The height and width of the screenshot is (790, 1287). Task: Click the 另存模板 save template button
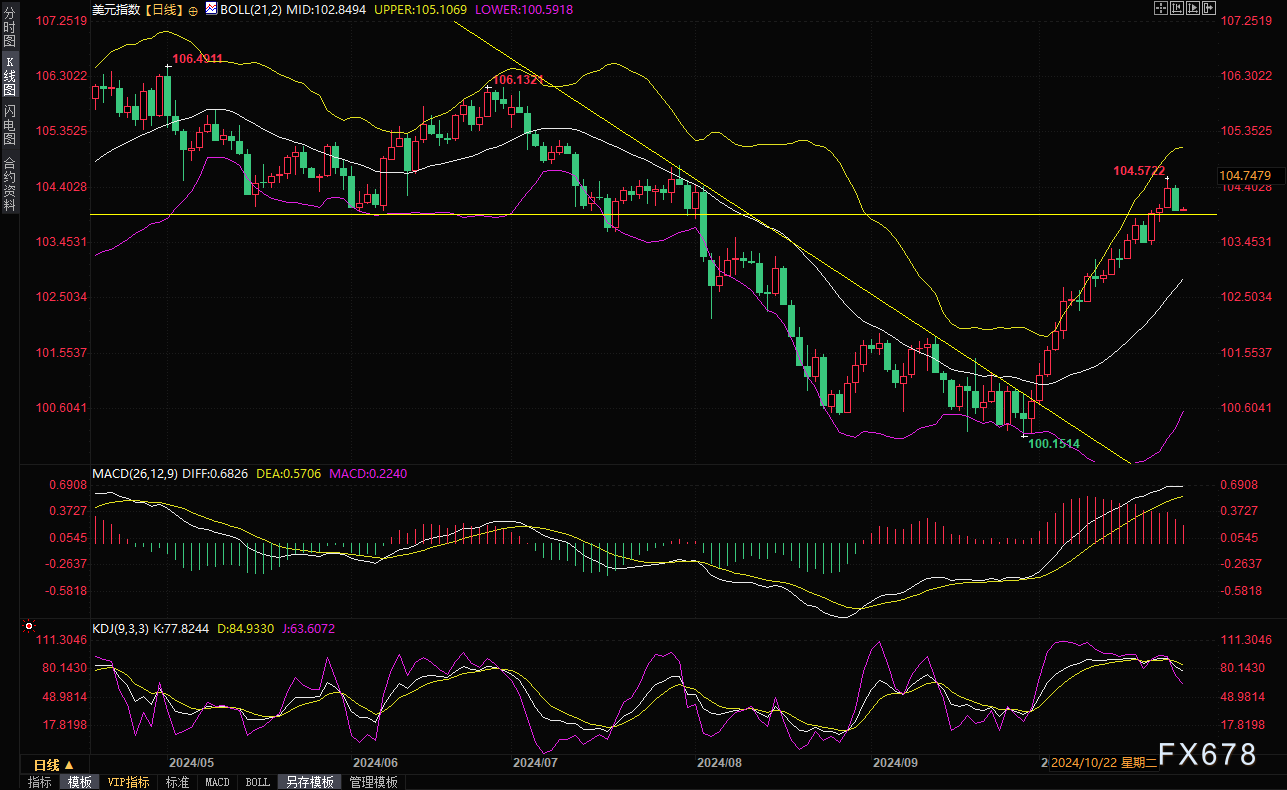click(x=310, y=782)
